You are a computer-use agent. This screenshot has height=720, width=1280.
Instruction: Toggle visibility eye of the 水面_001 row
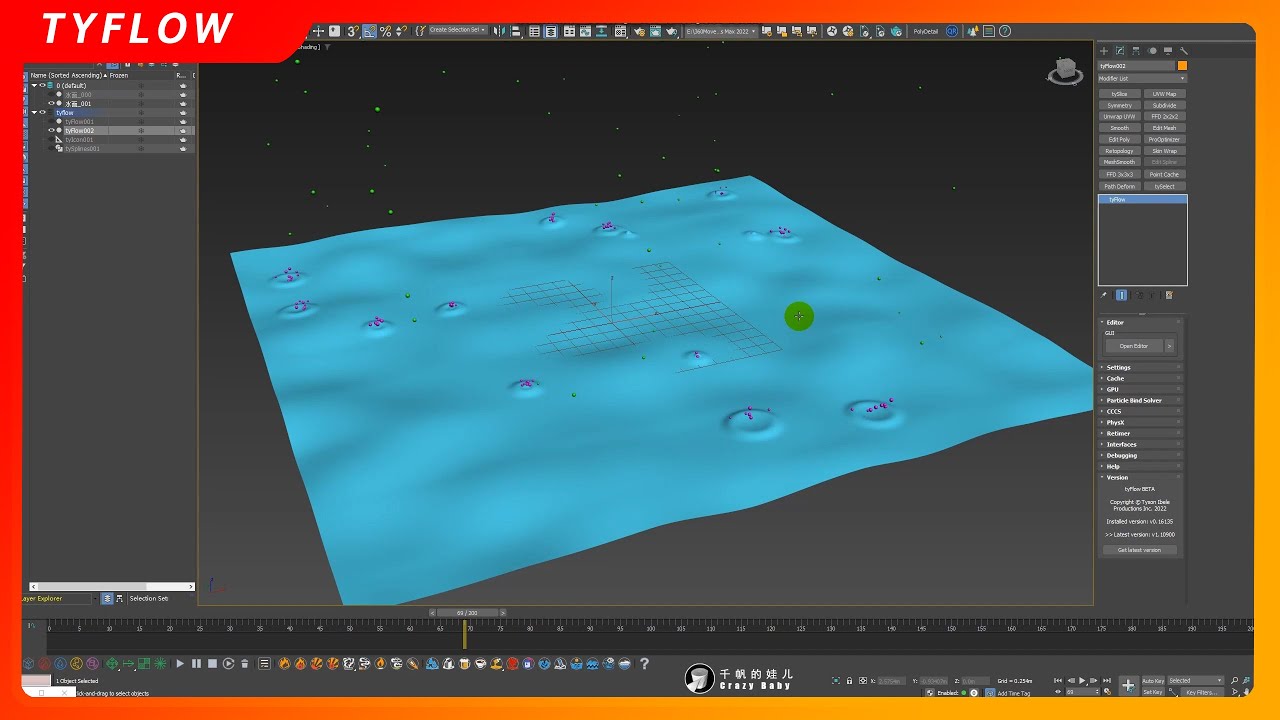coord(51,103)
